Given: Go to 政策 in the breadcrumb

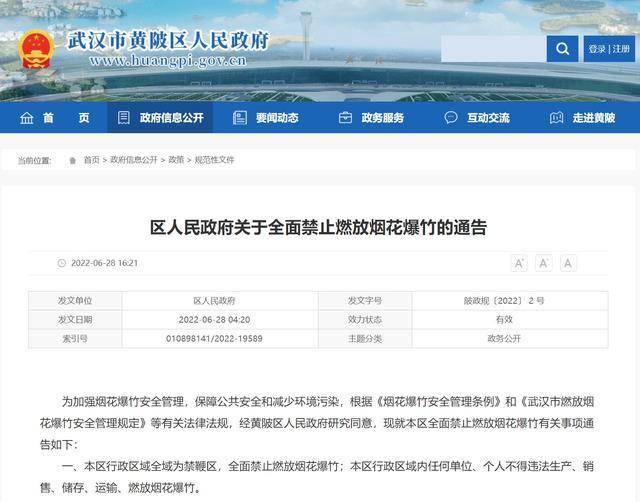Looking at the screenshot, I should coord(176,160).
